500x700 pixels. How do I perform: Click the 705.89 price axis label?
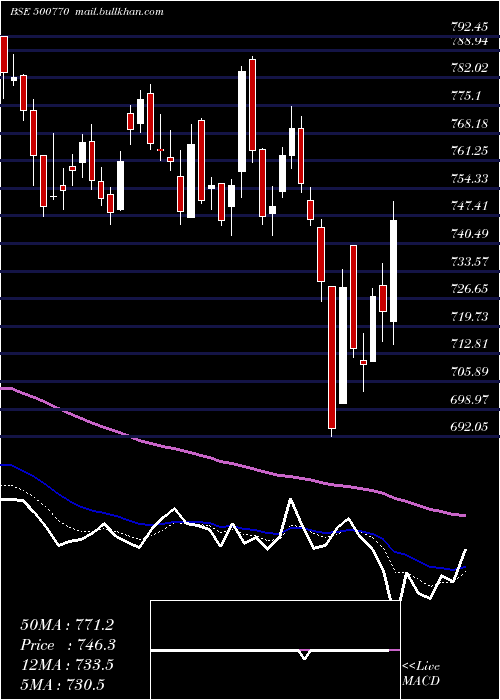[469, 371]
